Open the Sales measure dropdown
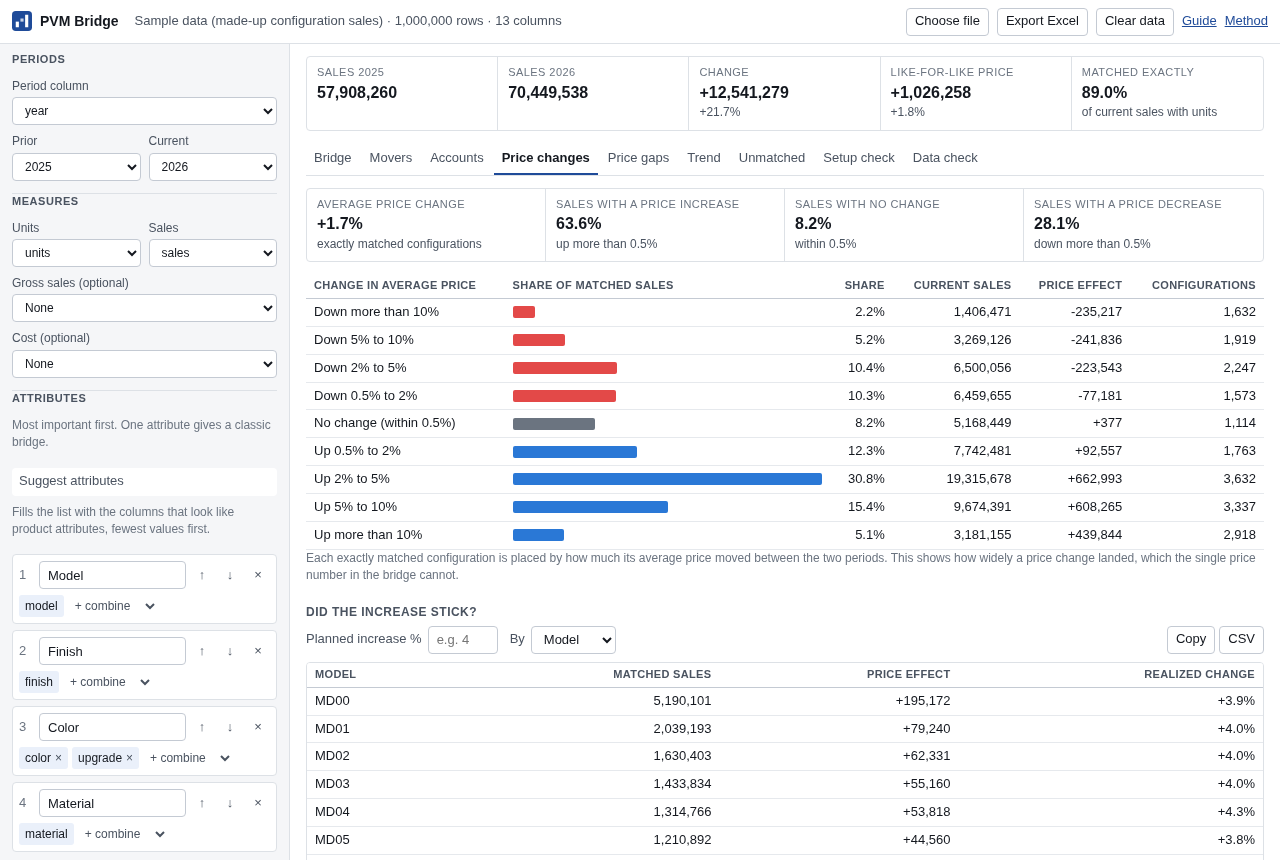 tap(213, 253)
